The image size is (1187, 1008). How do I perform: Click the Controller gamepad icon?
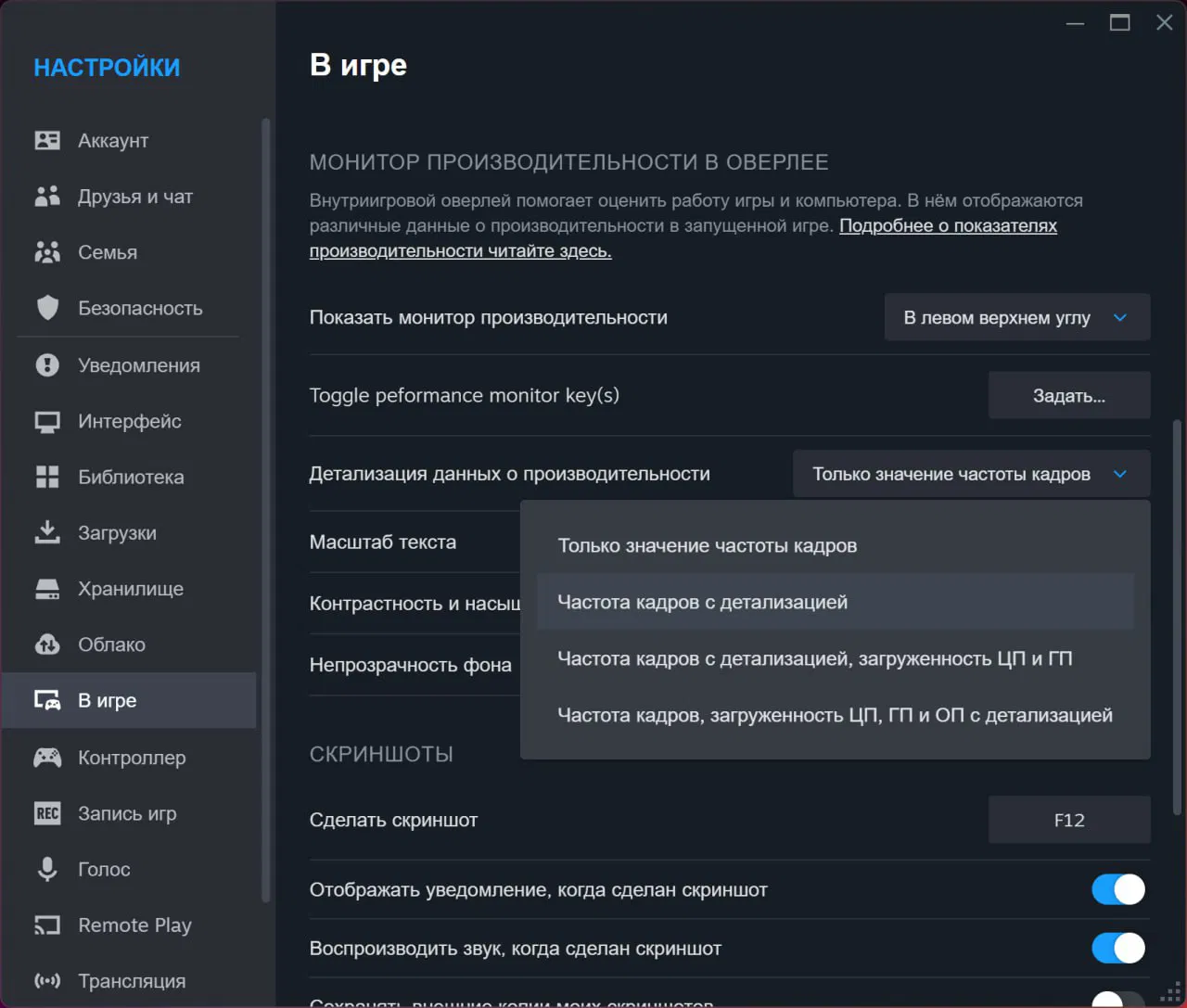pos(47,758)
